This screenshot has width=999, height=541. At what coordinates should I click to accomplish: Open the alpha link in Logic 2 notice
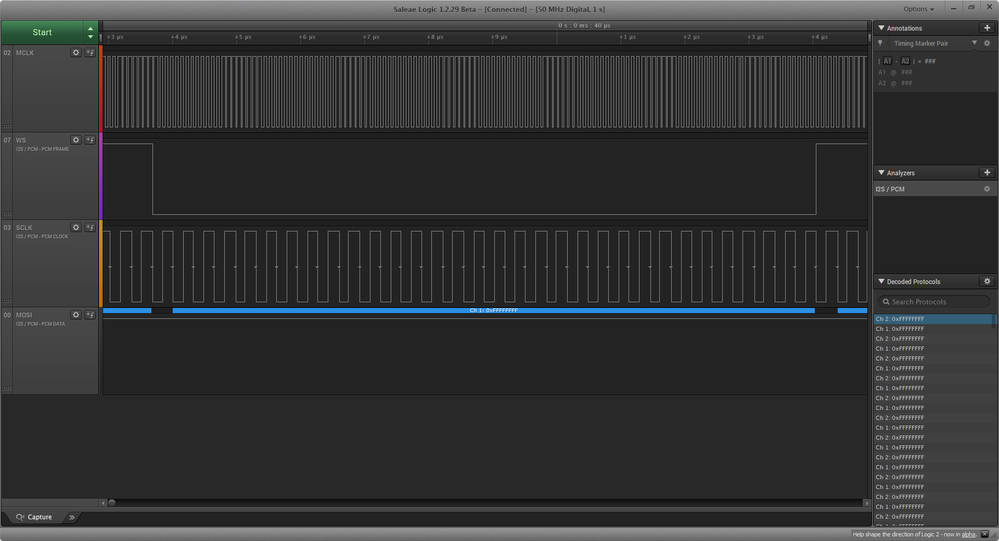point(968,534)
